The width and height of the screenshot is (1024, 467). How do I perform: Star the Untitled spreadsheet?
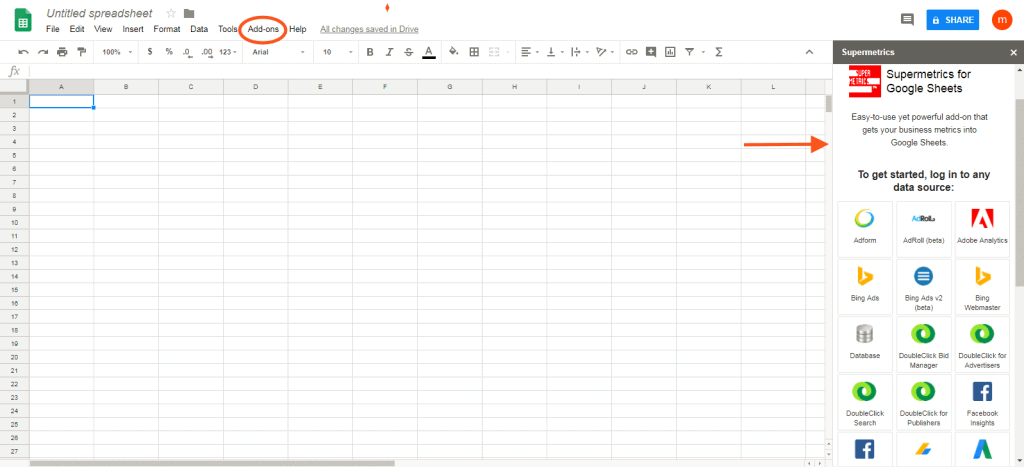click(171, 13)
